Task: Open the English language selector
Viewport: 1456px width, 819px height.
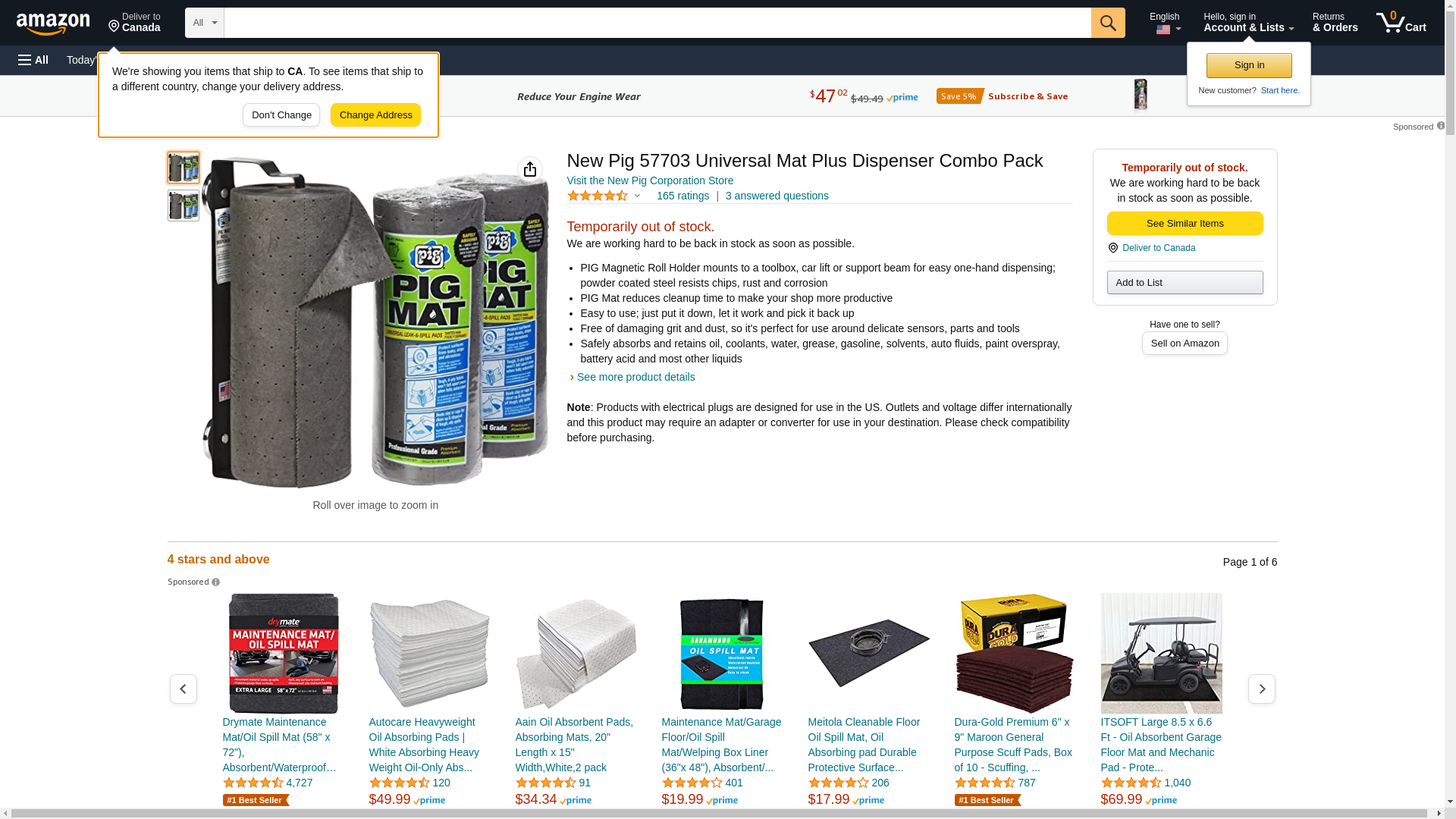Action: (1165, 23)
